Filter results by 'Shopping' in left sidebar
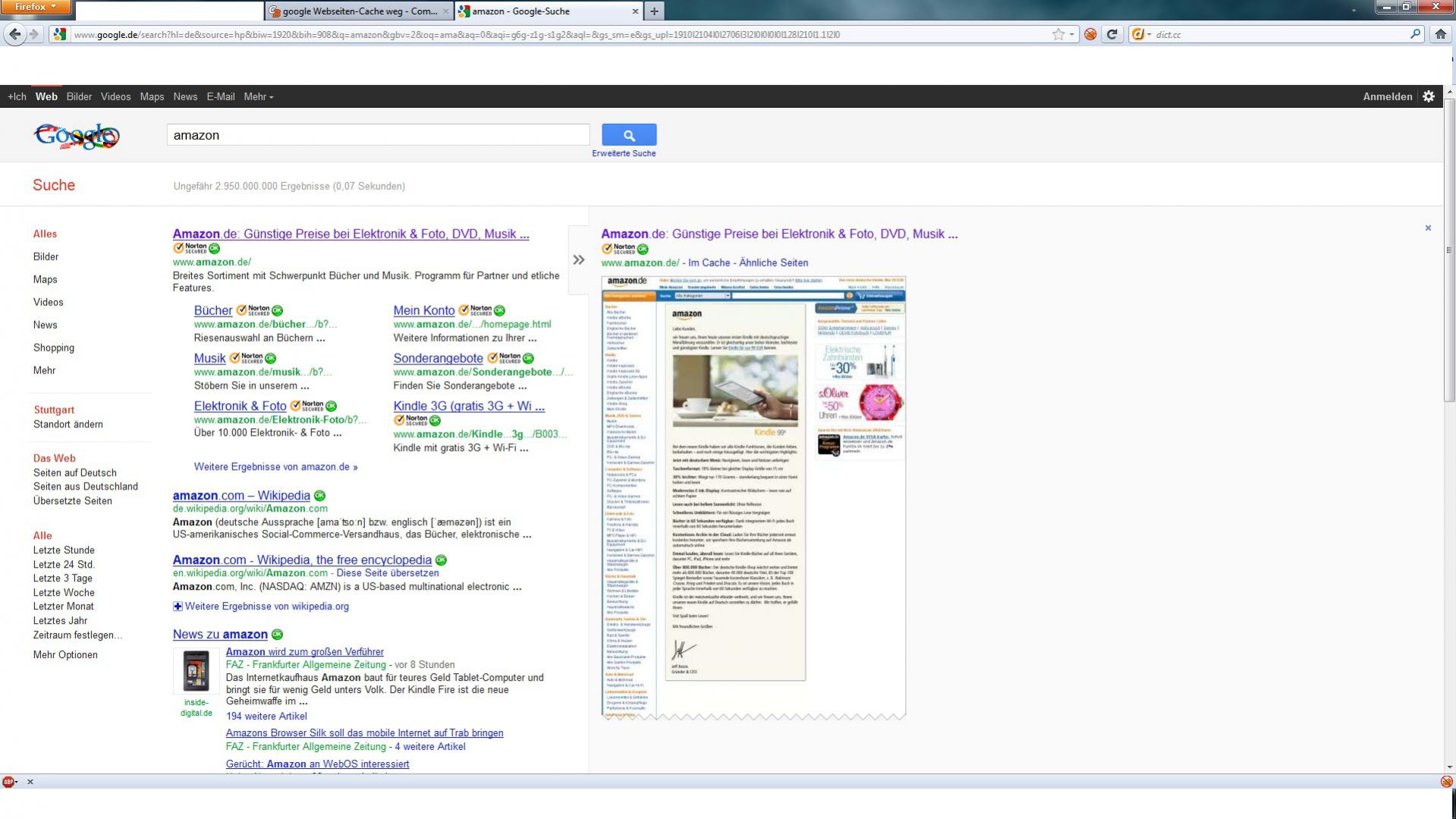This screenshot has width=1456, height=819. pyautogui.click(x=54, y=348)
